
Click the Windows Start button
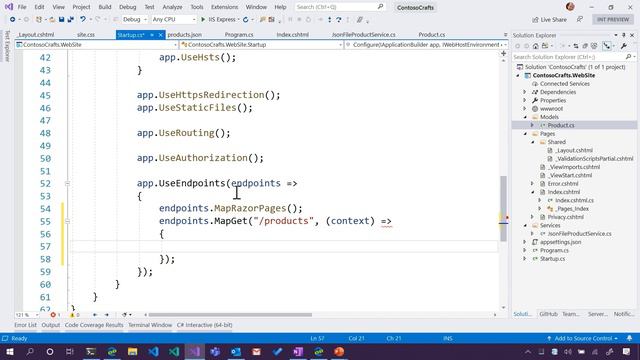pyautogui.click(x=9, y=351)
